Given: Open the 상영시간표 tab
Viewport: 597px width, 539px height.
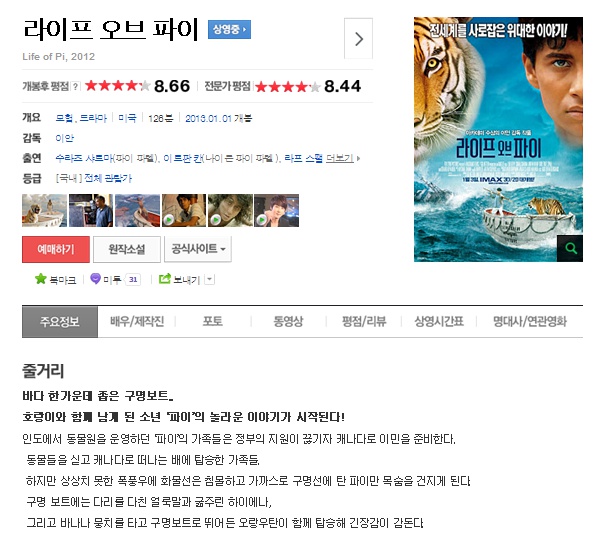Looking at the screenshot, I should [439, 321].
